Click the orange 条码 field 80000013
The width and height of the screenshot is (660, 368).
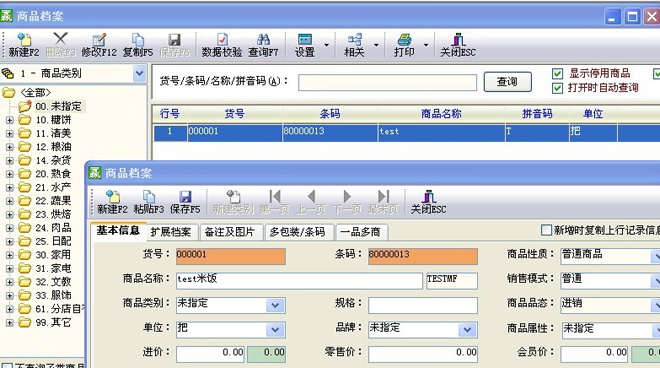[423, 256]
